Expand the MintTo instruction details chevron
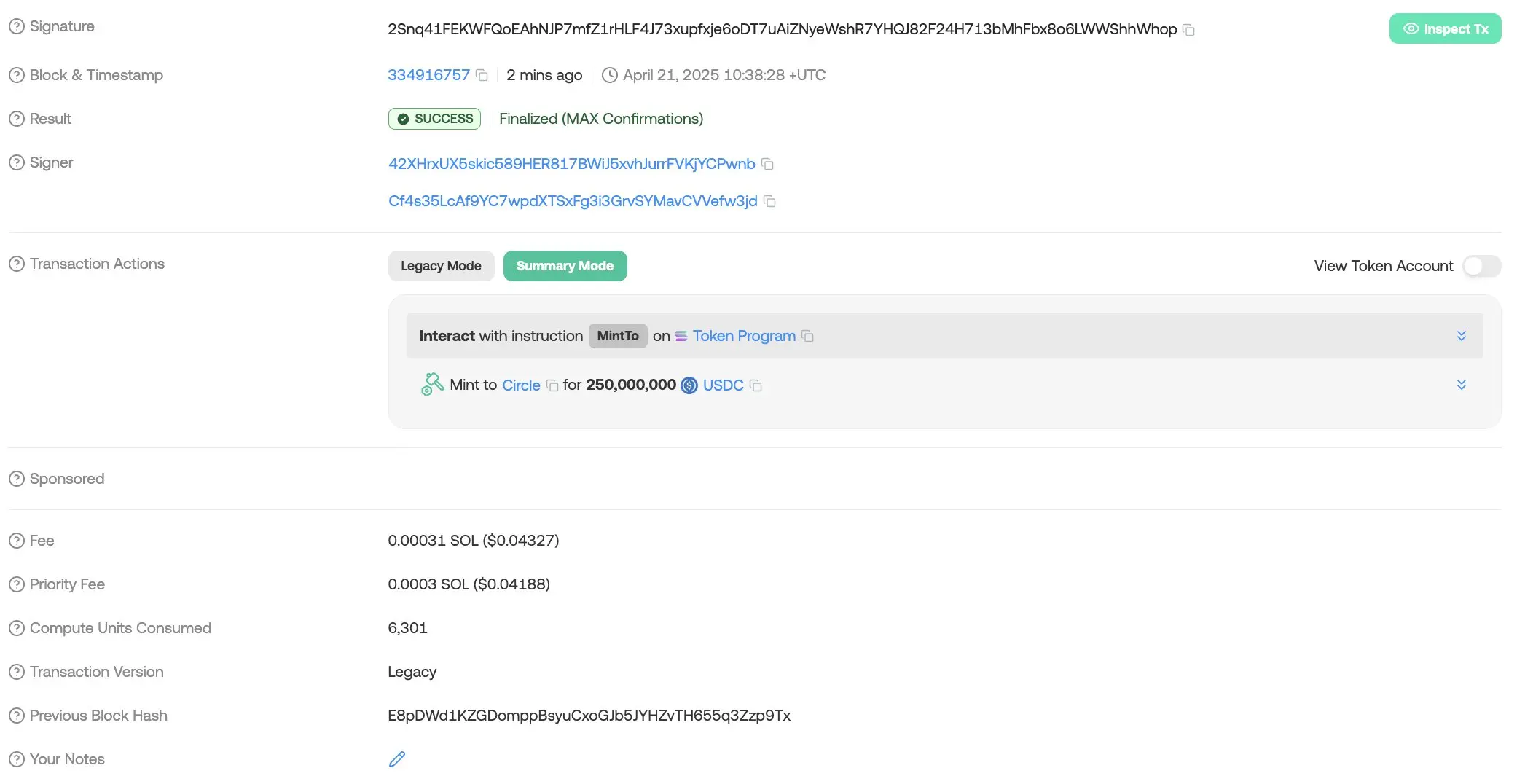 (x=1461, y=336)
